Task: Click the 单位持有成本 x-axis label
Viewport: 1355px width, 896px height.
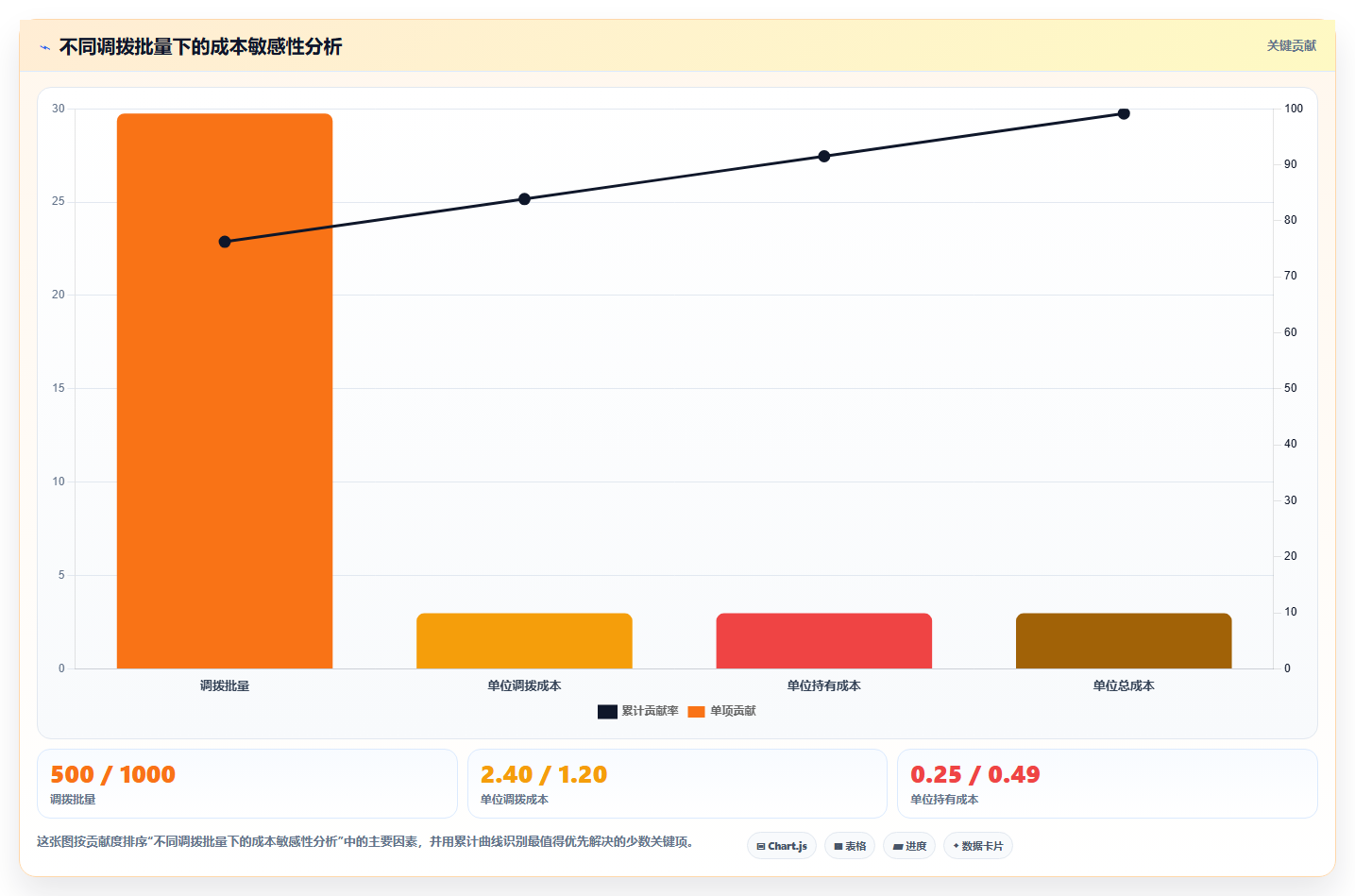Action: [x=824, y=685]
